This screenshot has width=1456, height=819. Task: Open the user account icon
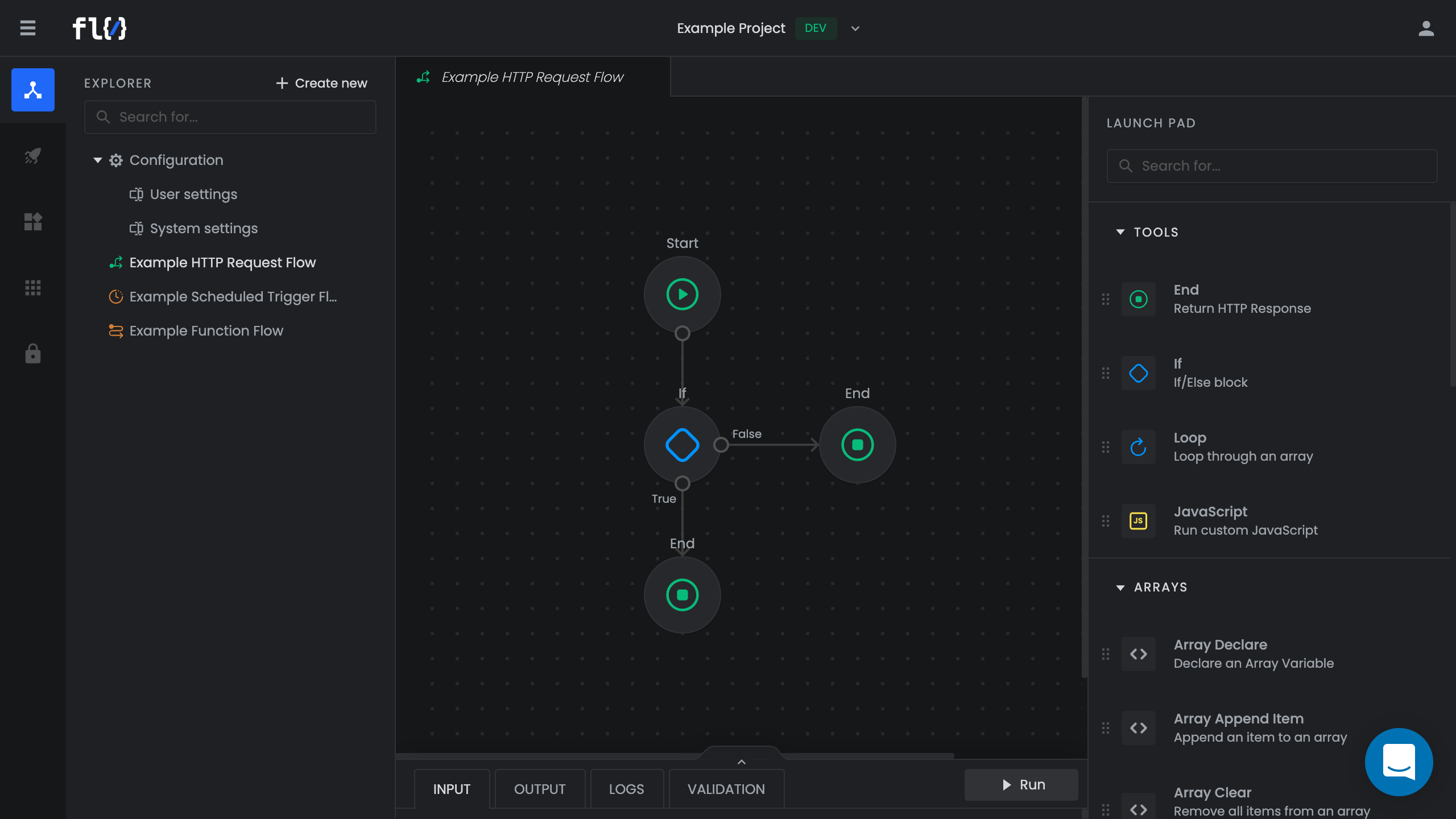[1426, 28]
